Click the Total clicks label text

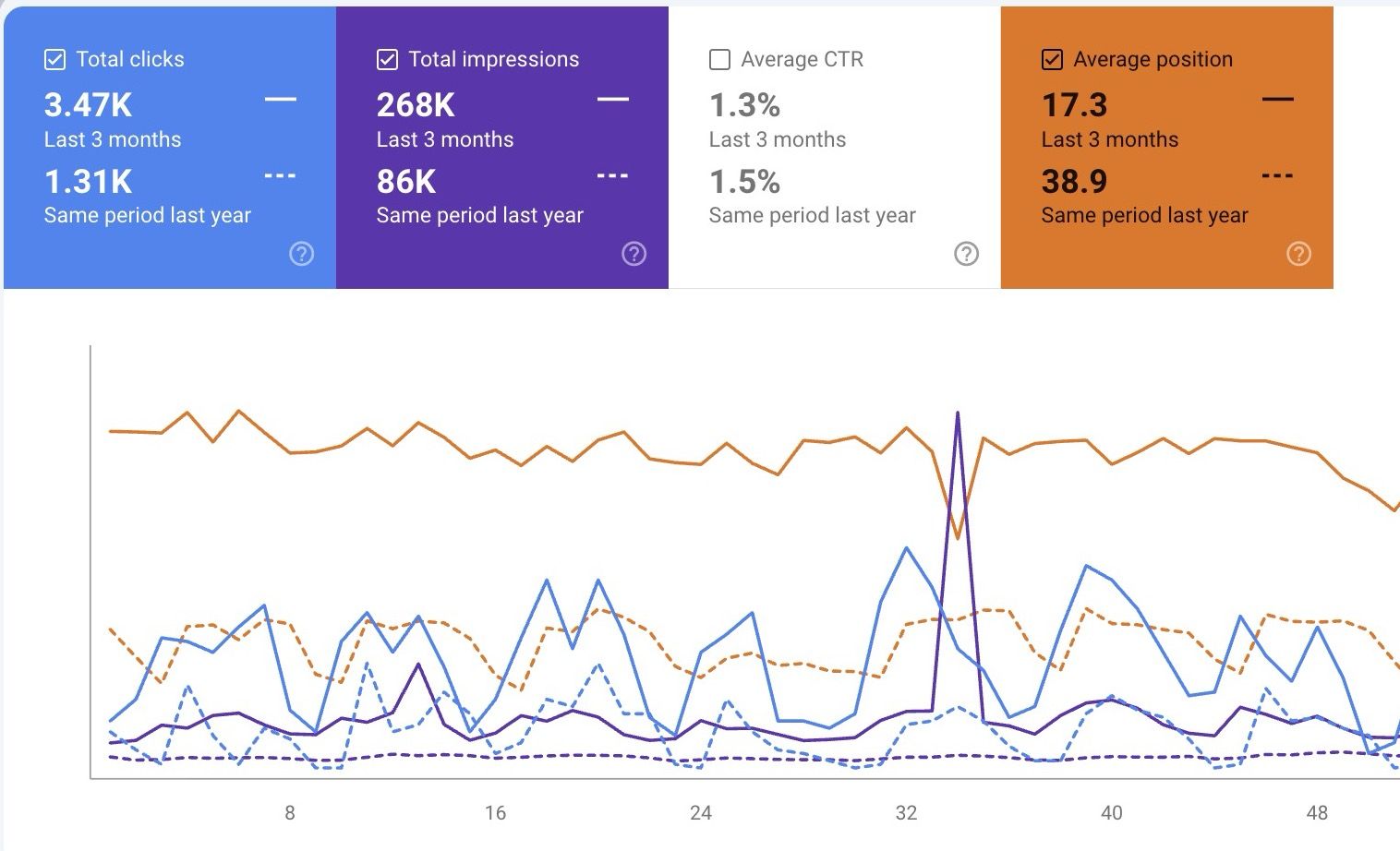tap(130, 60)
